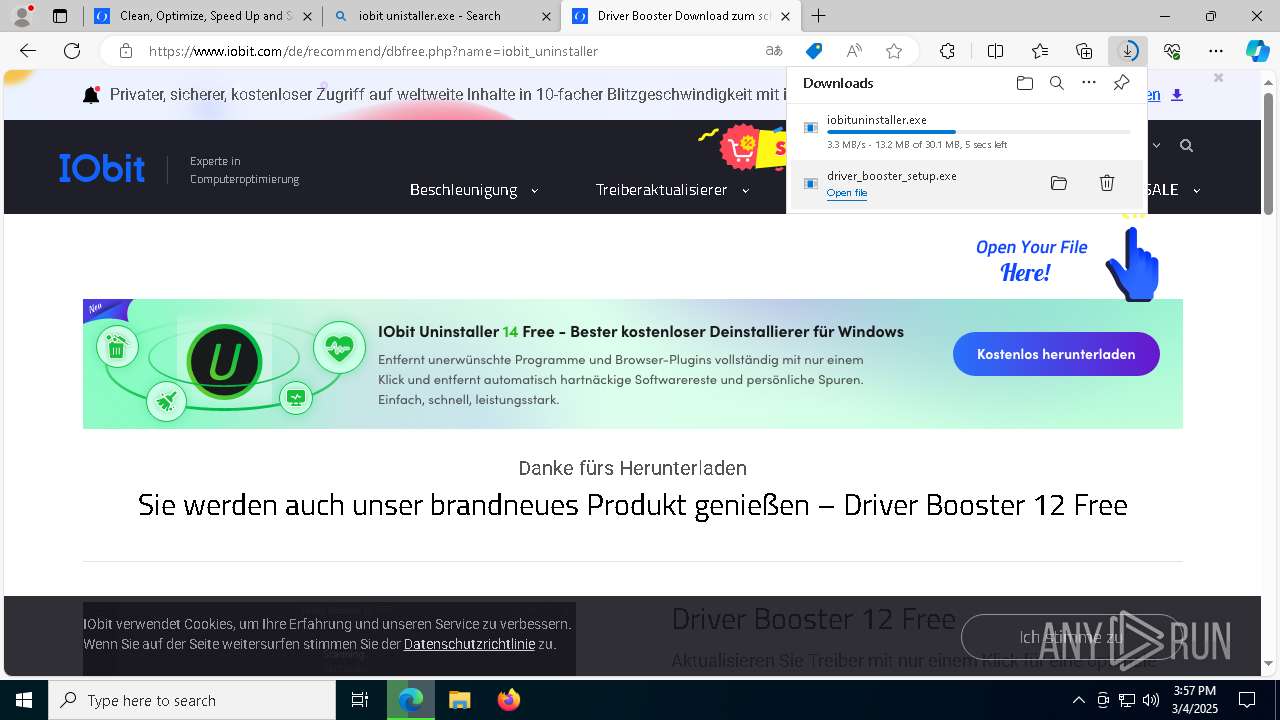Pin the Downloads panel
This screenshot has width=1280, height=720.
click(x=1121, y=83)
